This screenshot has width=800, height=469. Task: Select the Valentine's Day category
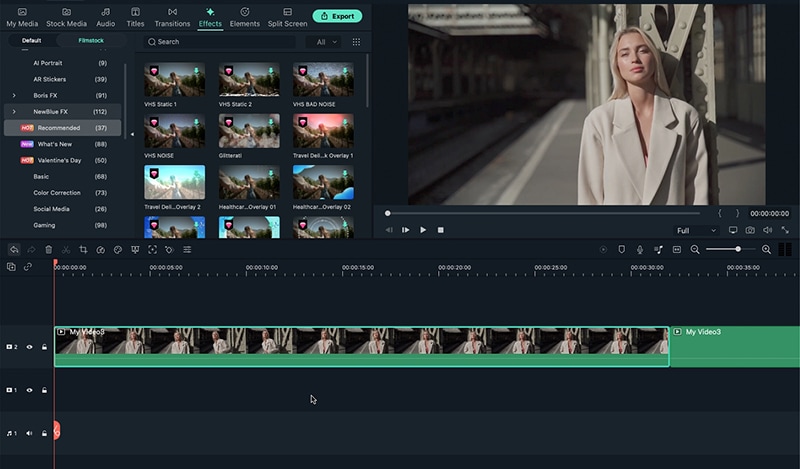[x=63, y=160]
